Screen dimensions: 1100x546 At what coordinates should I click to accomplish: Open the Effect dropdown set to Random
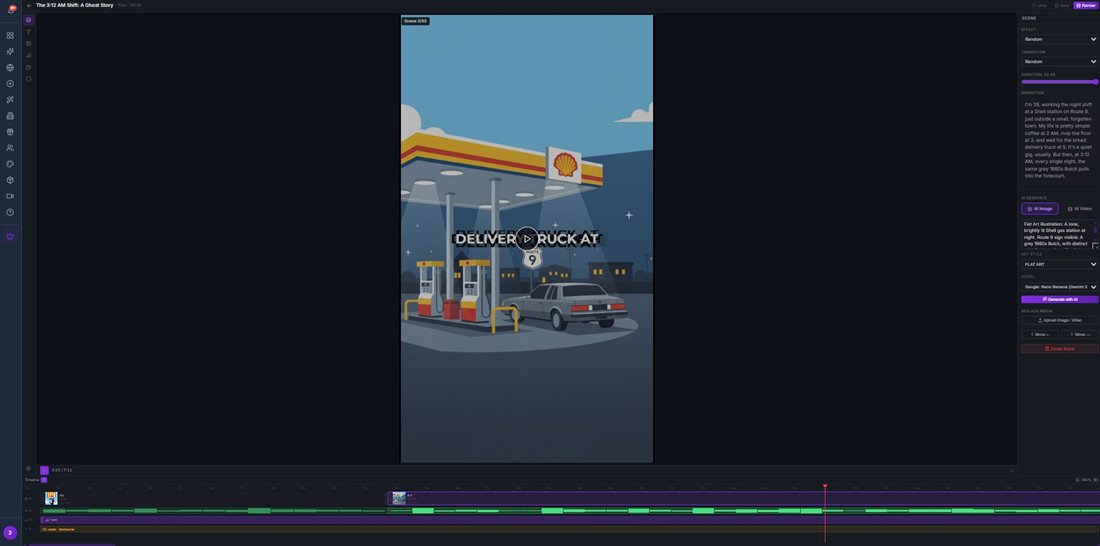point(1059,39)
